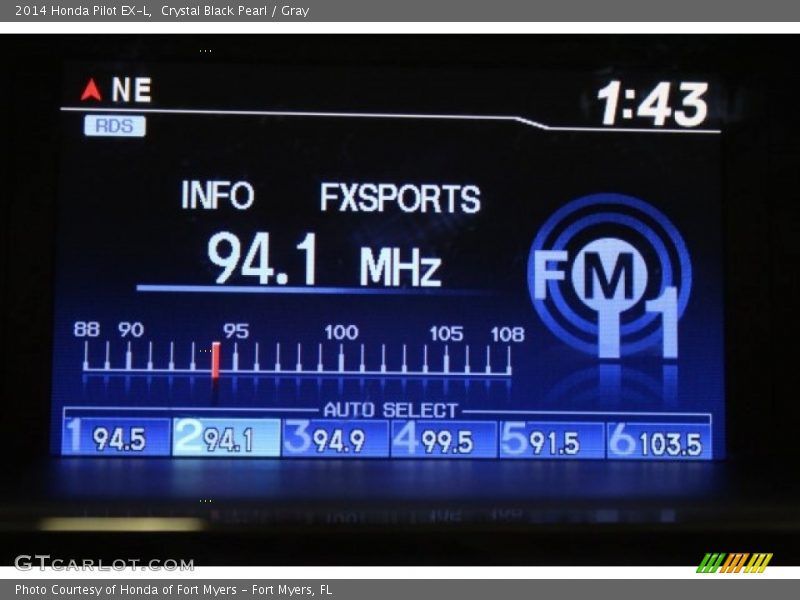This screenshot has width=800, height=600.
Task: Click the AUTO SELECT label
Action: [x=391, y=410]
